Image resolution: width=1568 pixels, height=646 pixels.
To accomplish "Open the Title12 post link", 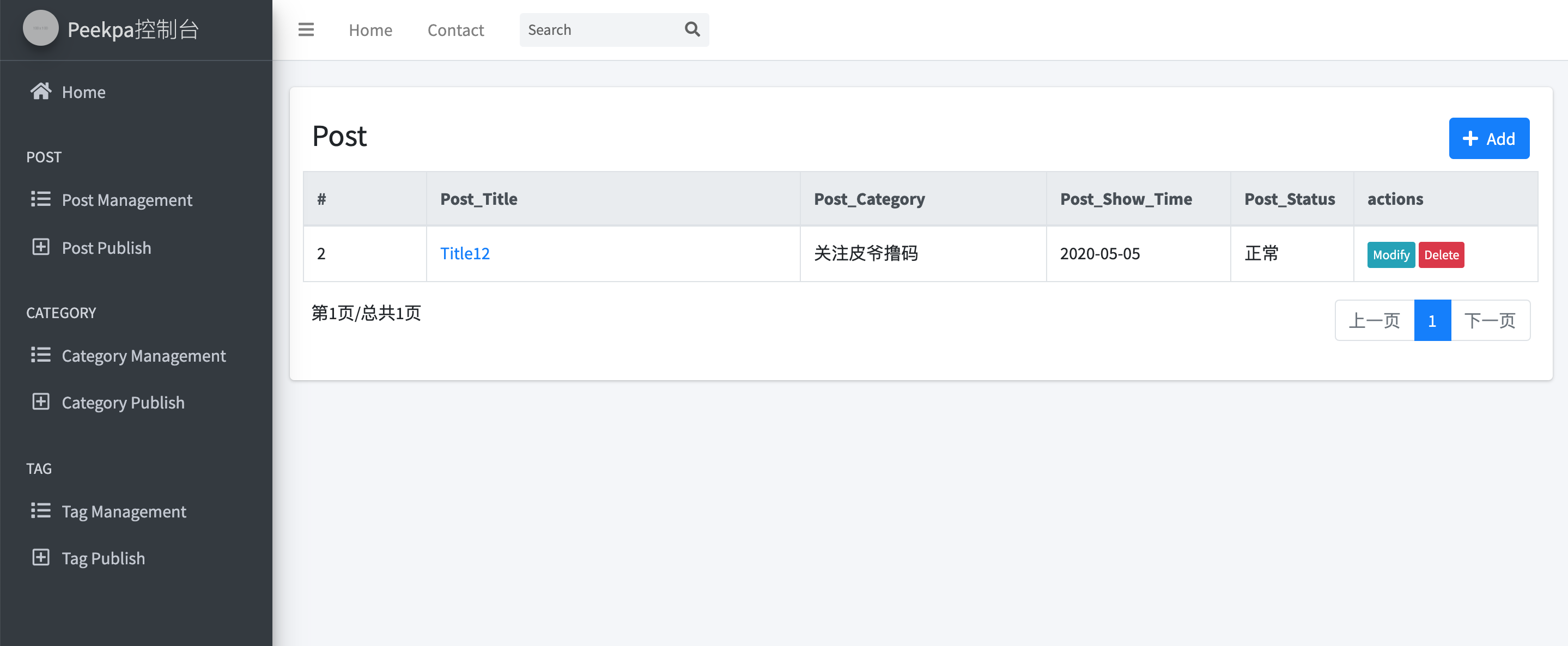I will point(465,253).
